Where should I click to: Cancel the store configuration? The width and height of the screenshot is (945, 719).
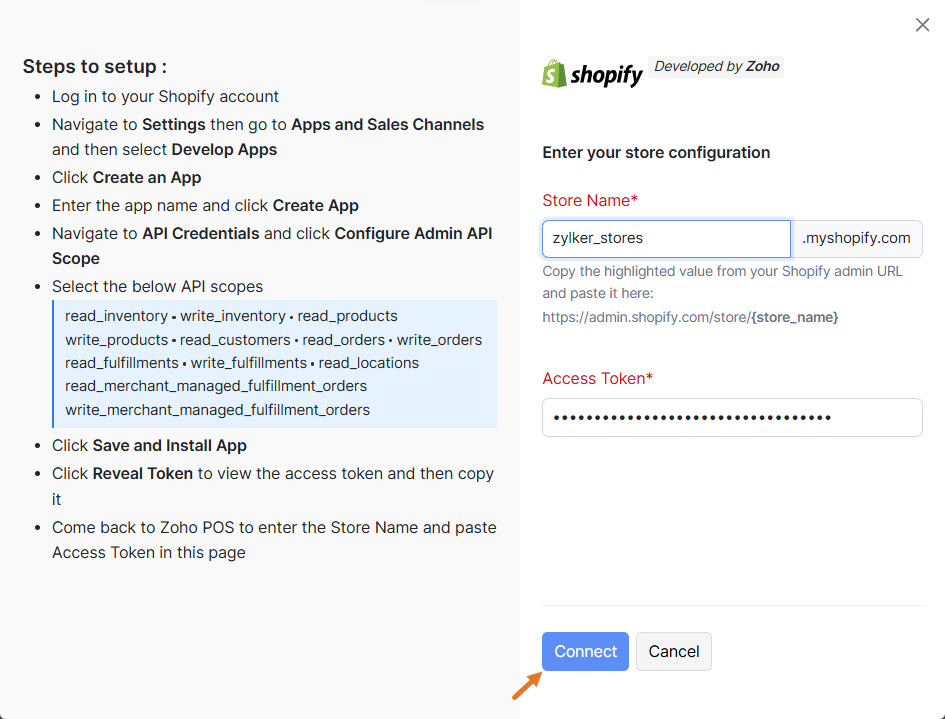tap(673, 651)
